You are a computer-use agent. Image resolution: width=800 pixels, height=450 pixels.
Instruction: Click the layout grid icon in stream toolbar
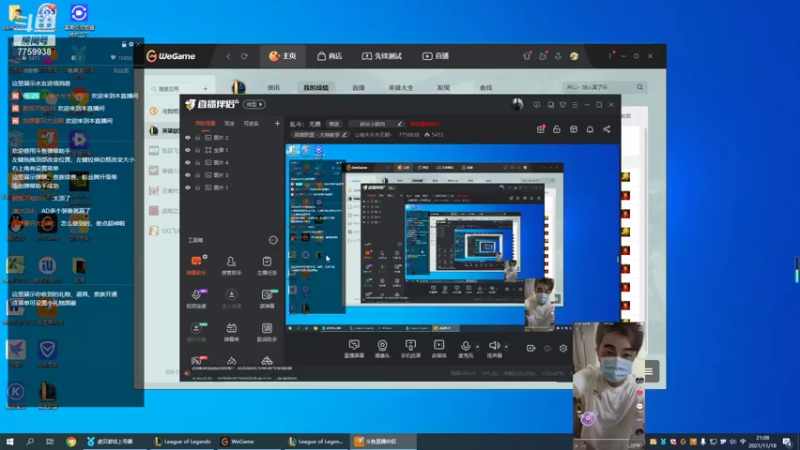tap(573, 130)
